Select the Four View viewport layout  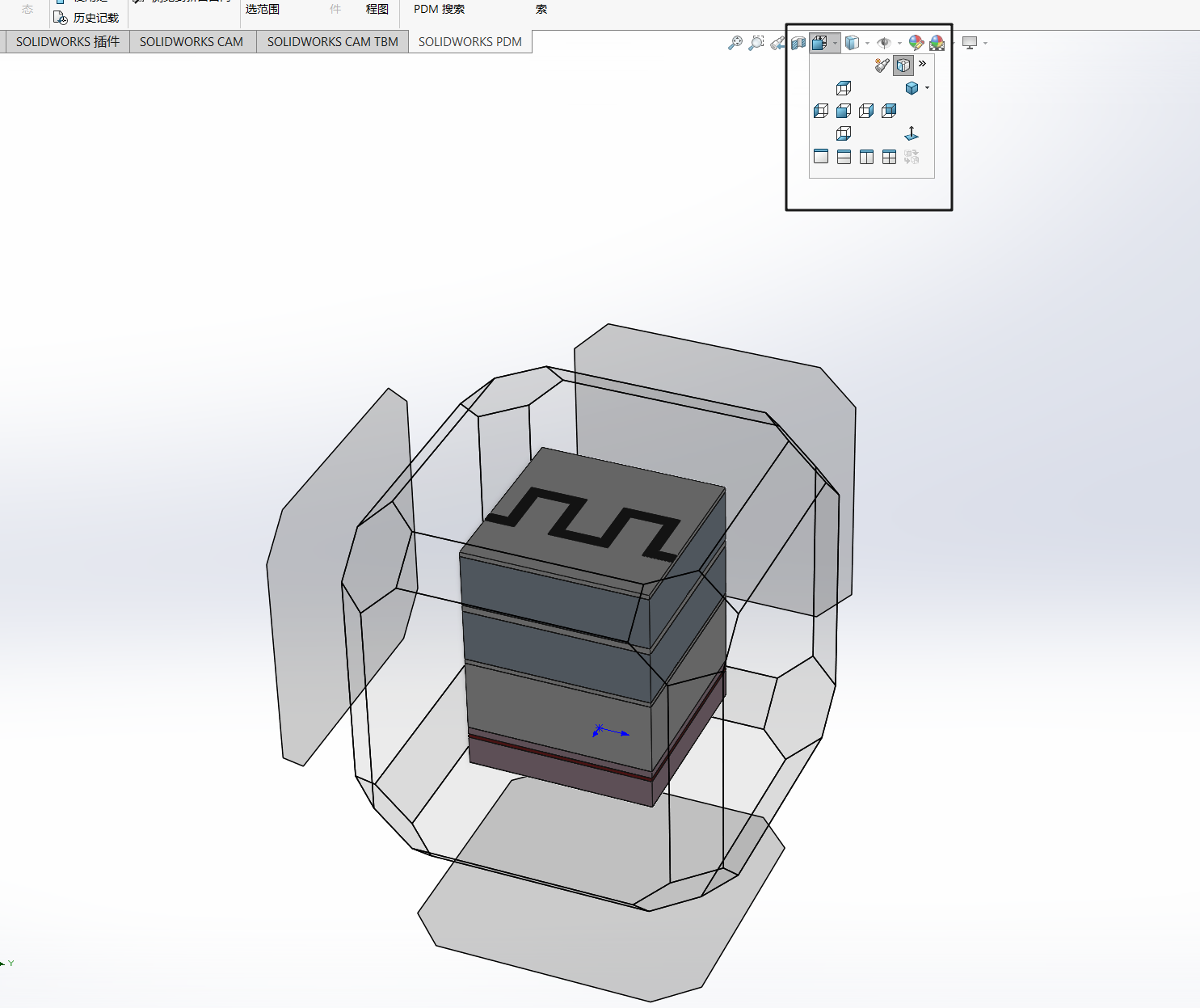coord(889,157)
